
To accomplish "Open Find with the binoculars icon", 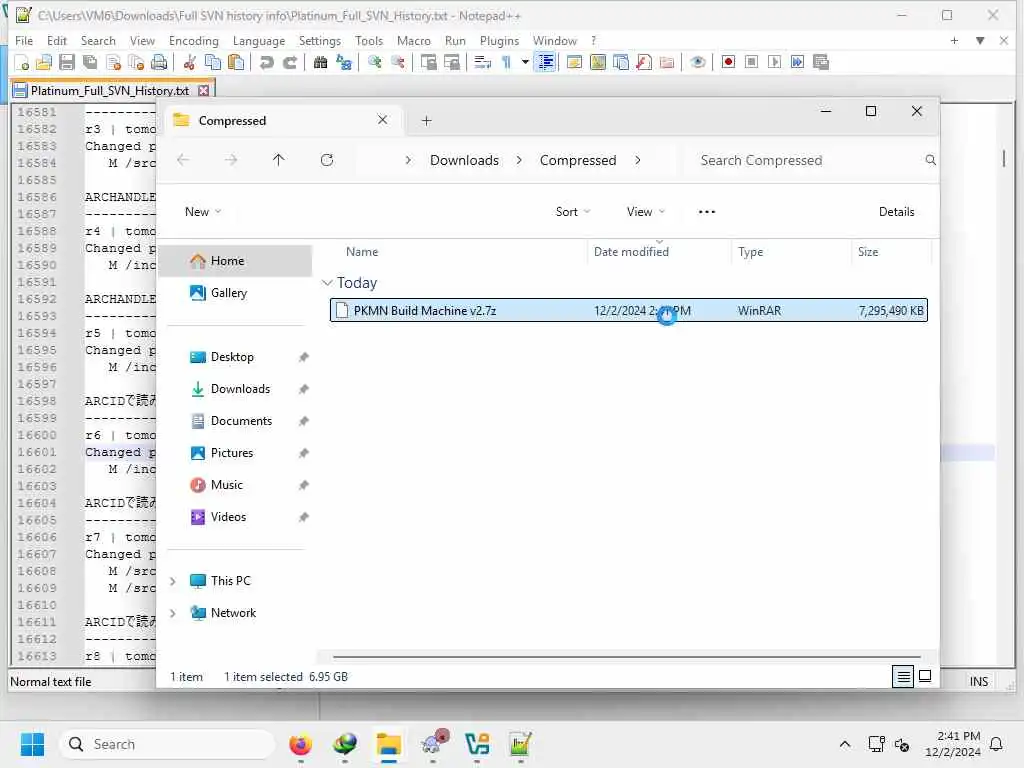I will click(320, 62).
